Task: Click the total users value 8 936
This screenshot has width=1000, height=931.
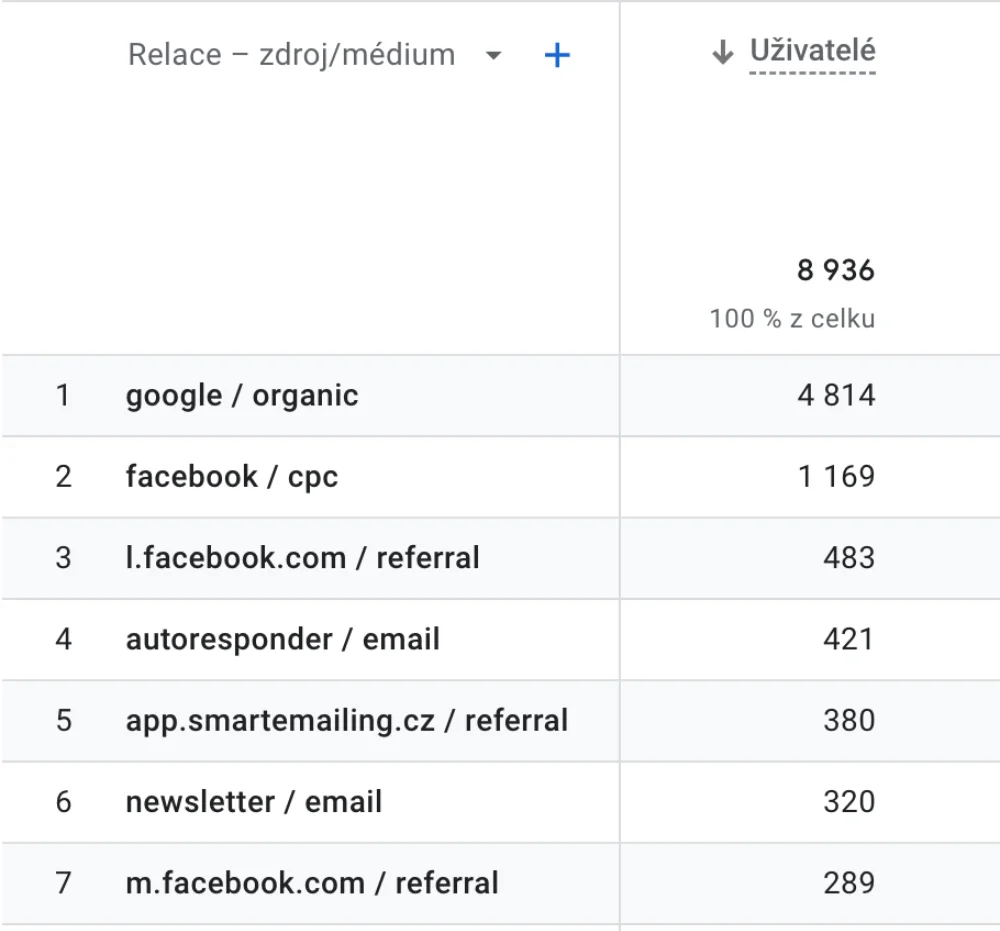Action: [x=835, y=271]
